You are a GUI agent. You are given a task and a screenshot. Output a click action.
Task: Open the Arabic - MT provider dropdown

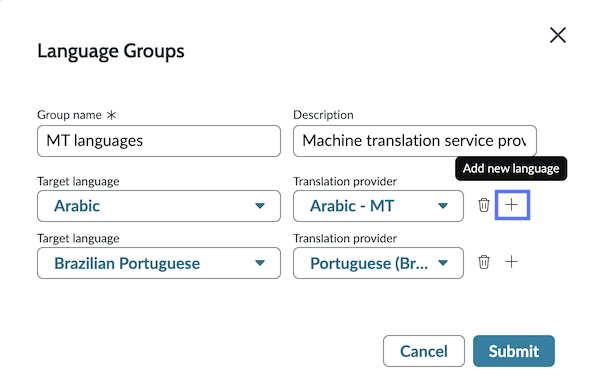tap(378, 206)
